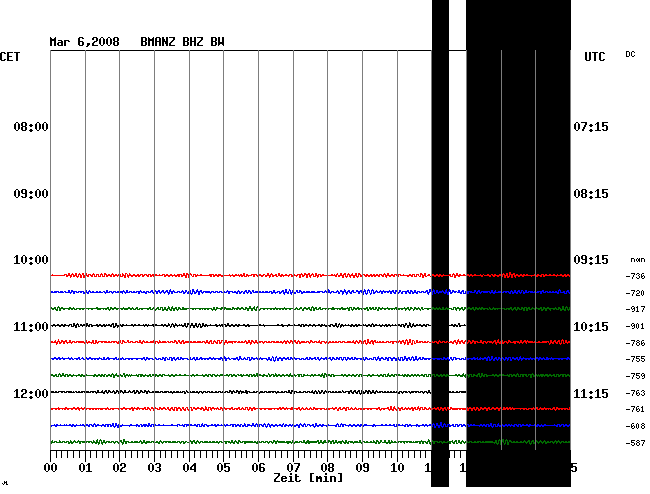Select the CET time label '09:00'
Screen dimensions: 650x494
(x=31, y=194)
